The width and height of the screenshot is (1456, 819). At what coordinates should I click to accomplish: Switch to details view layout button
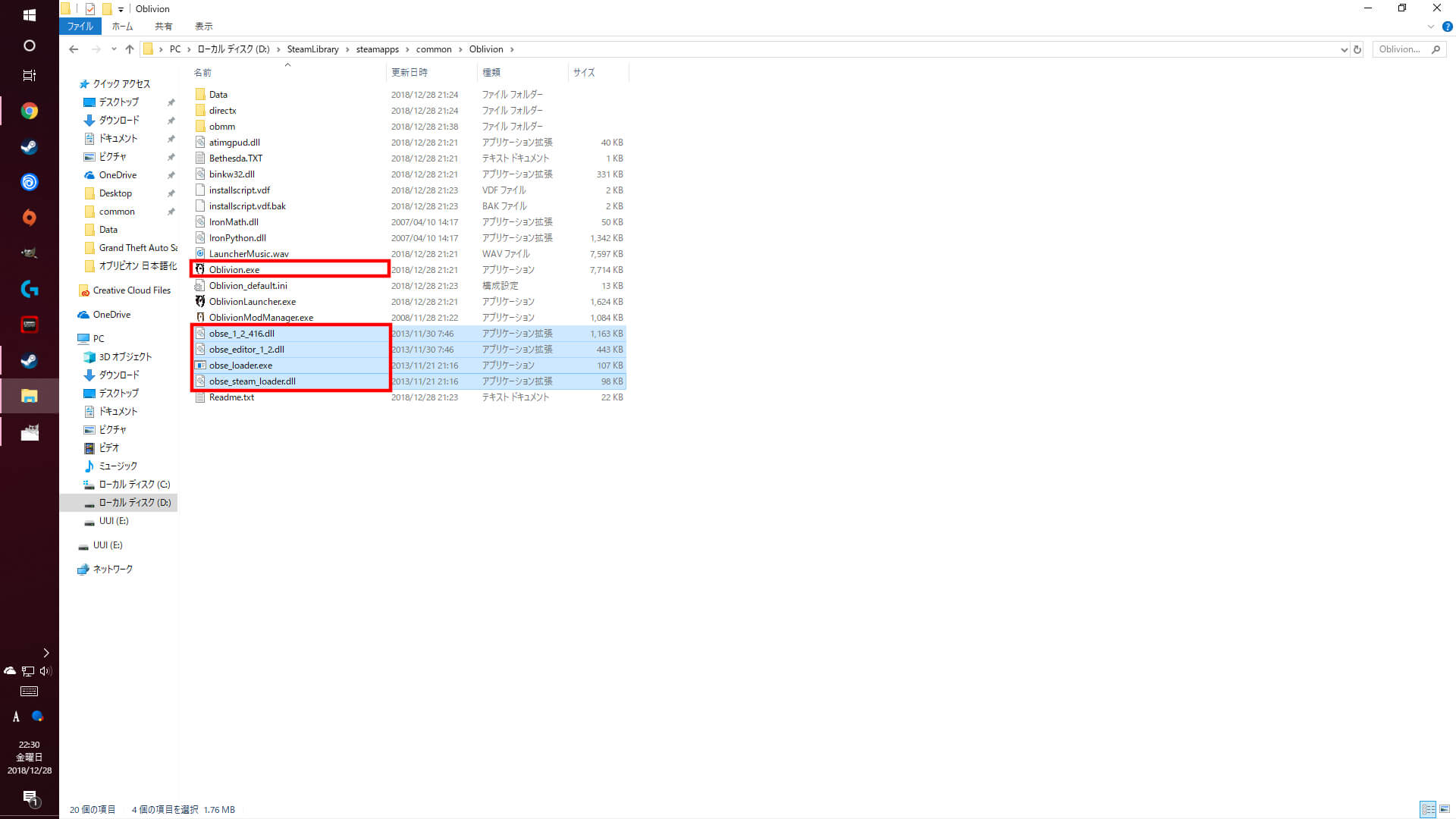[1428, 810]
